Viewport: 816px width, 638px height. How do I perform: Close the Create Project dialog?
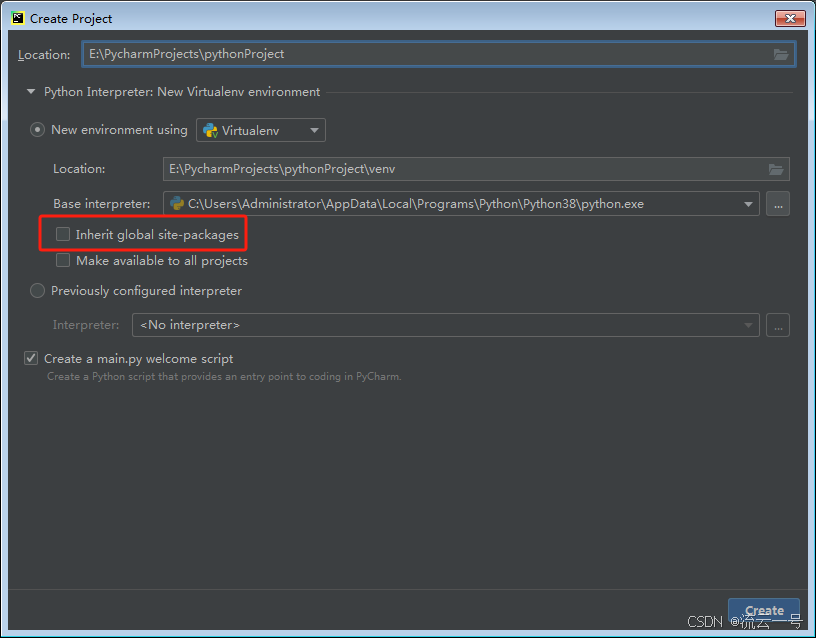(x=790, y=18)
